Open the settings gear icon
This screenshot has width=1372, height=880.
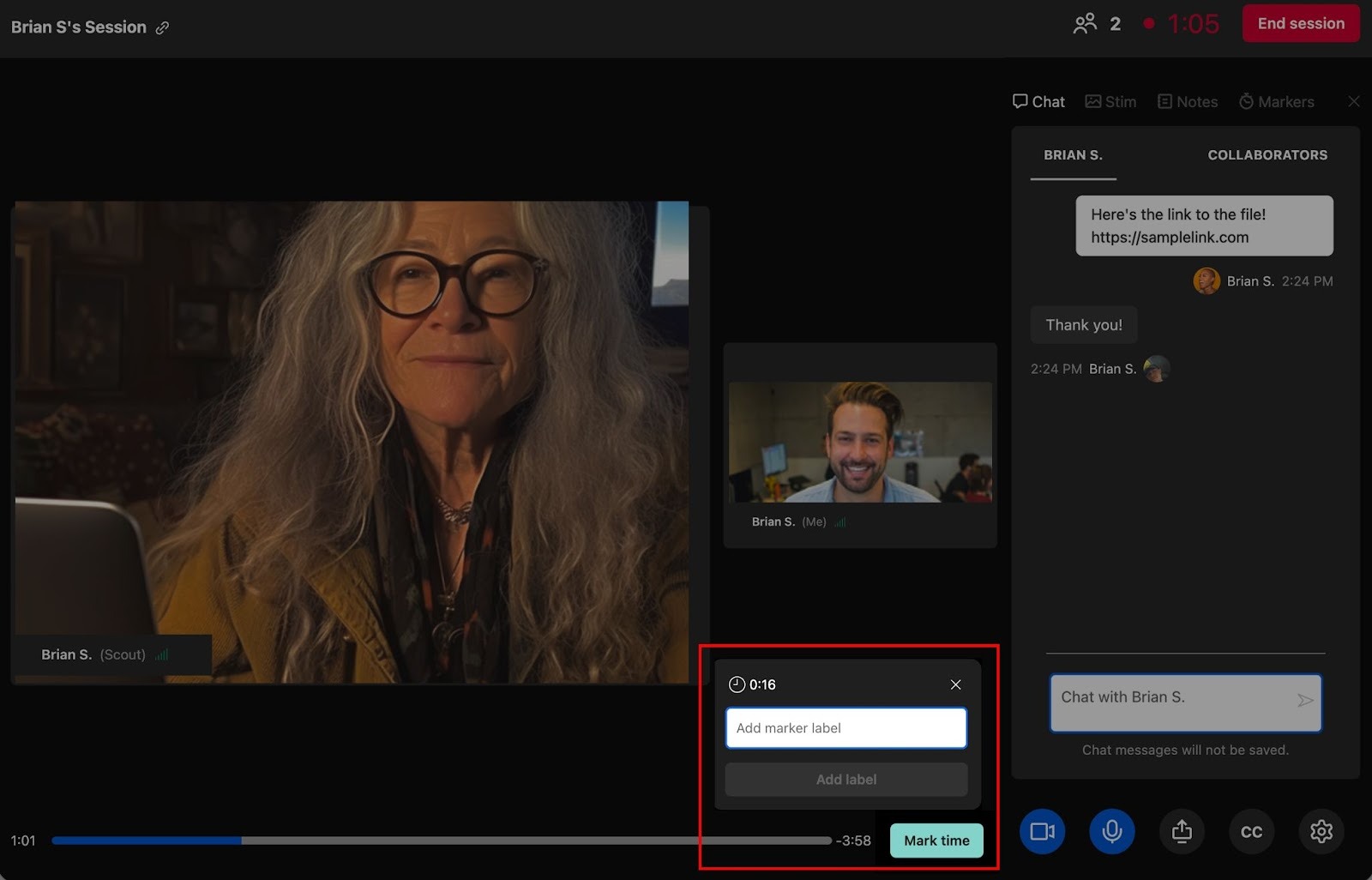pyautogui.click(x=1321, y=831)
